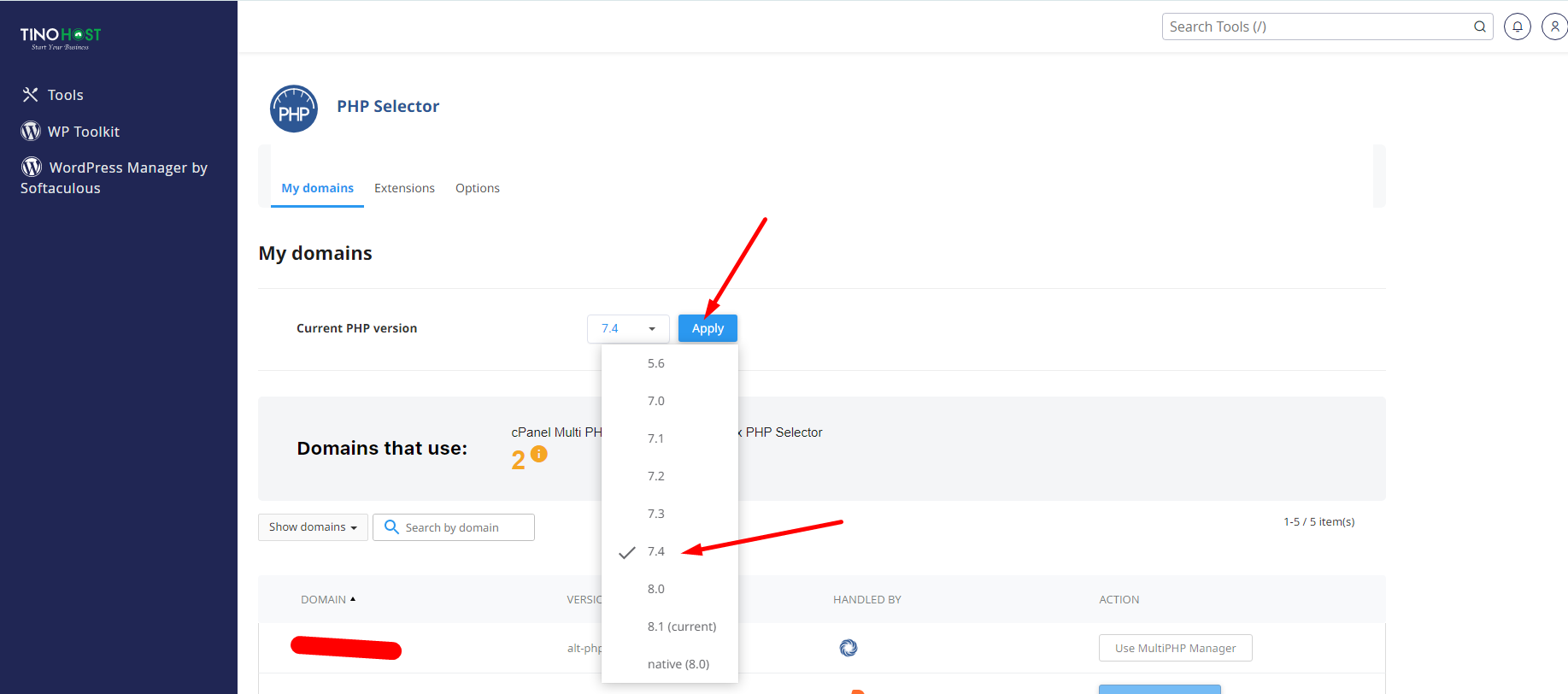The image size is (1568, 694).
Task: Click the ACTION column header
Action: [x=1119, y=599]
